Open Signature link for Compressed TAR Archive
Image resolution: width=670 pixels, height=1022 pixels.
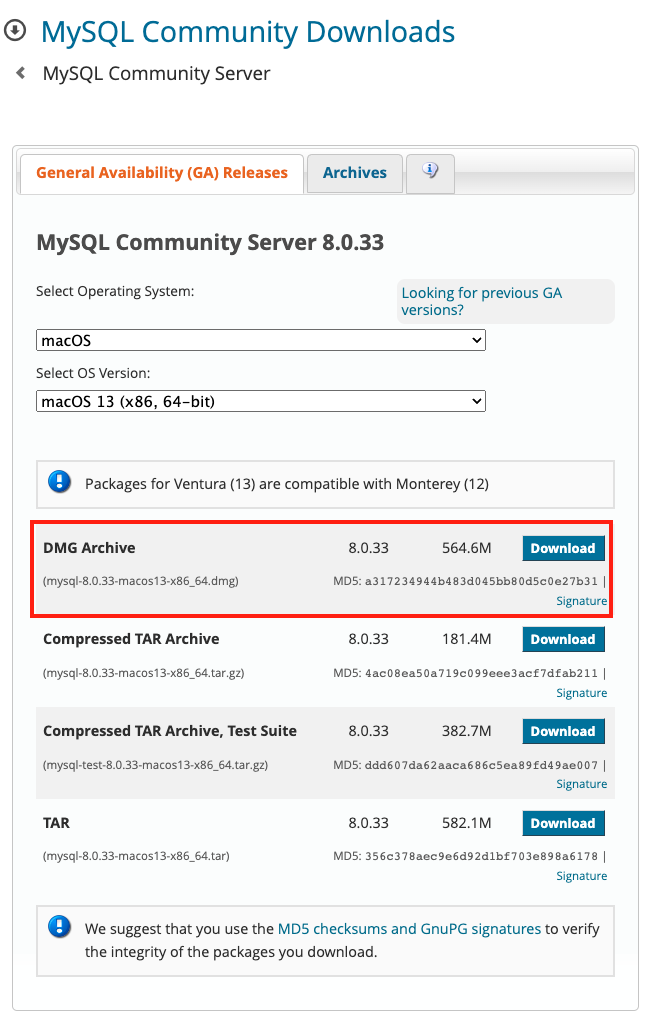pyautogui.click(x=581, y=693)
